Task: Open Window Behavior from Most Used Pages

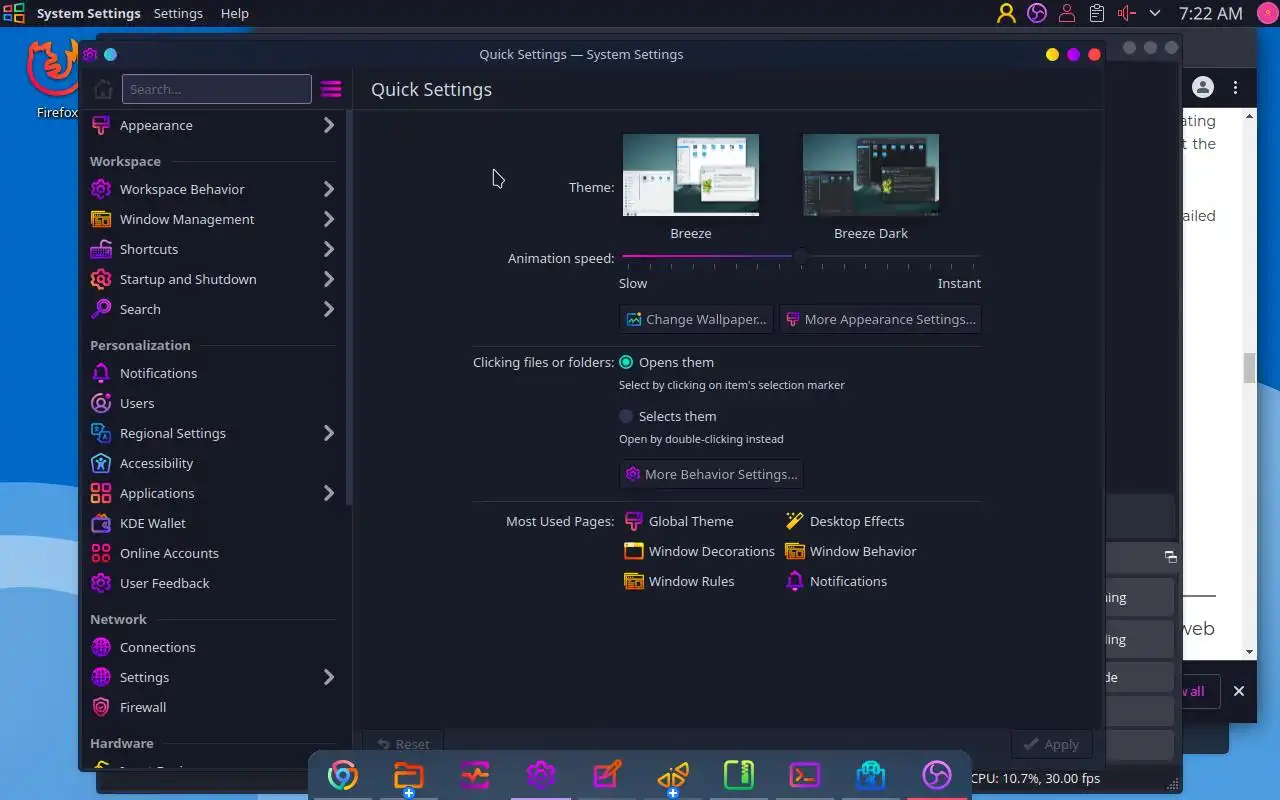Action: coord(851,551)
